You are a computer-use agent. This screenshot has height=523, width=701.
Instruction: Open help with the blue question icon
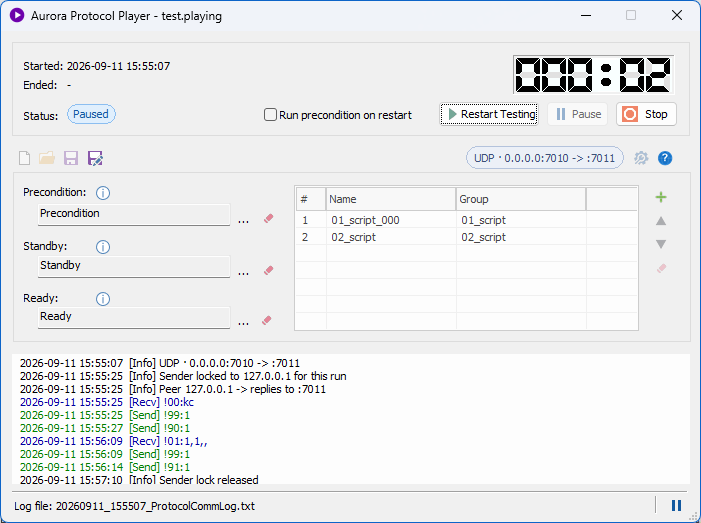point(665,158)
